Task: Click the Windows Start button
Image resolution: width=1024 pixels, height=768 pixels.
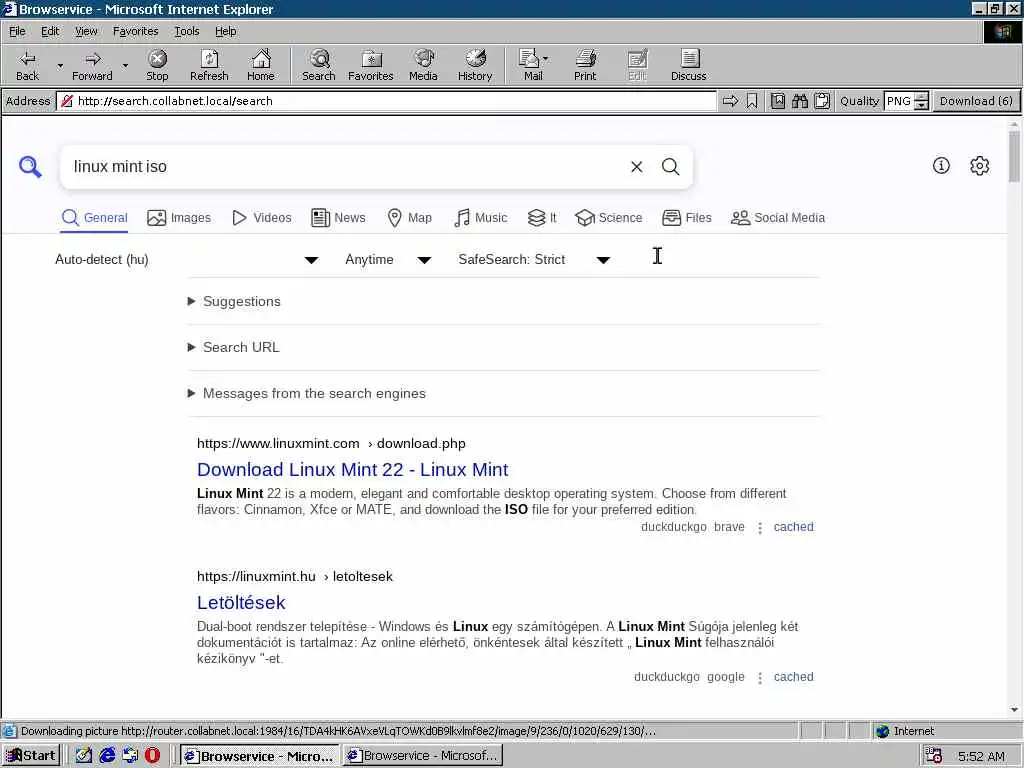Action: 31,756
